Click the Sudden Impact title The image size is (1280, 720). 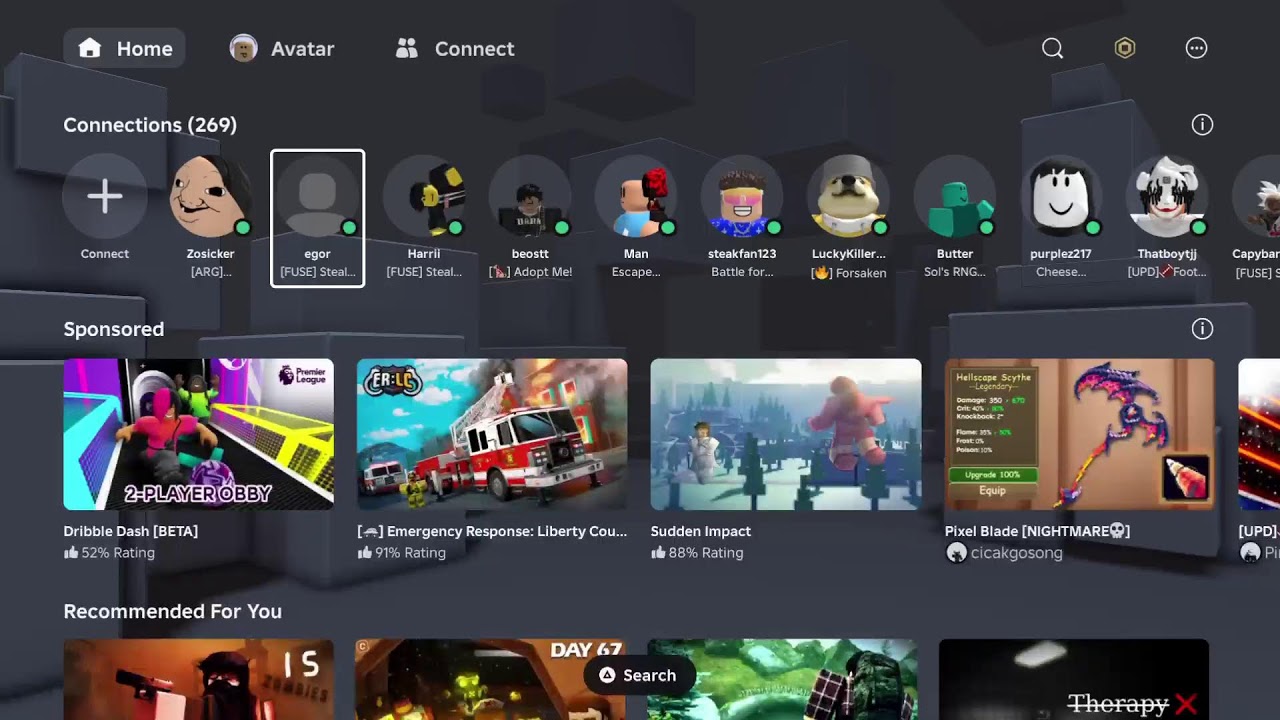click(x=701, y=531)
